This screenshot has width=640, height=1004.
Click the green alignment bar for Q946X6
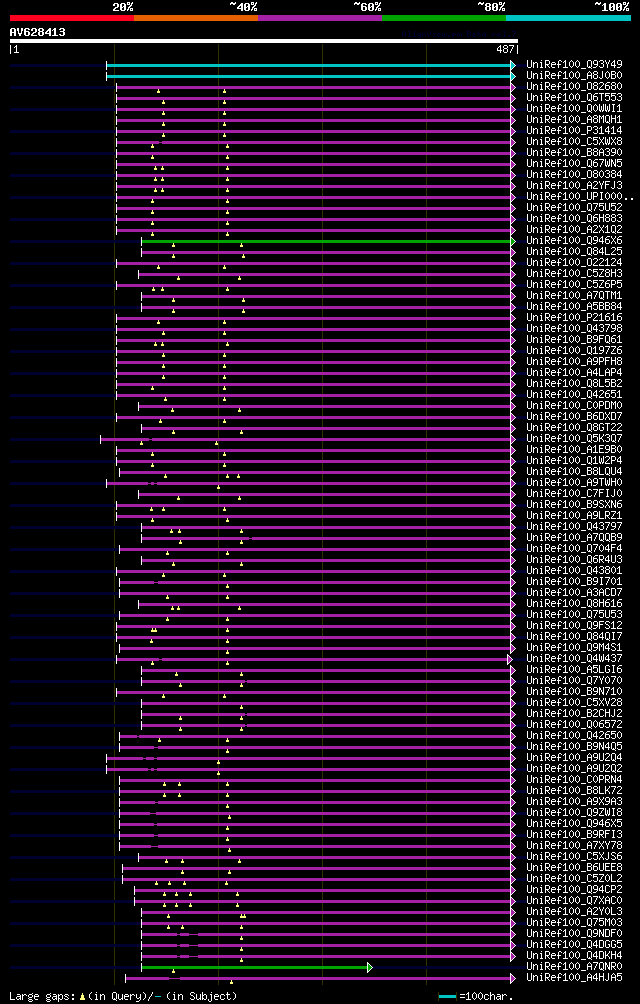[328, 241]
